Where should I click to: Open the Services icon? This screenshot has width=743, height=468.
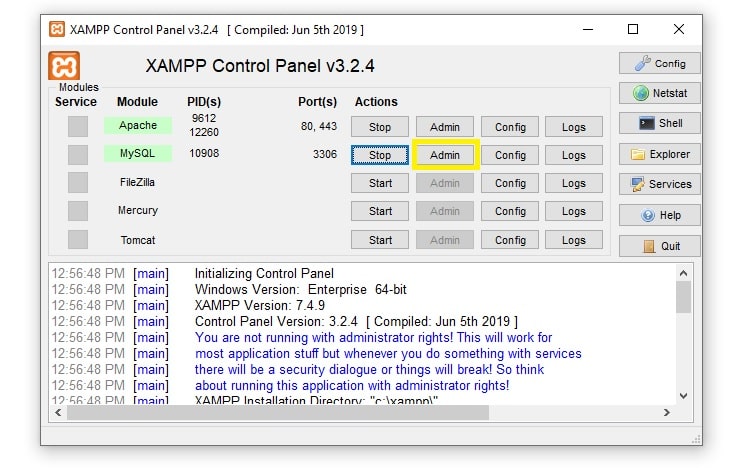tap(659, 184)
